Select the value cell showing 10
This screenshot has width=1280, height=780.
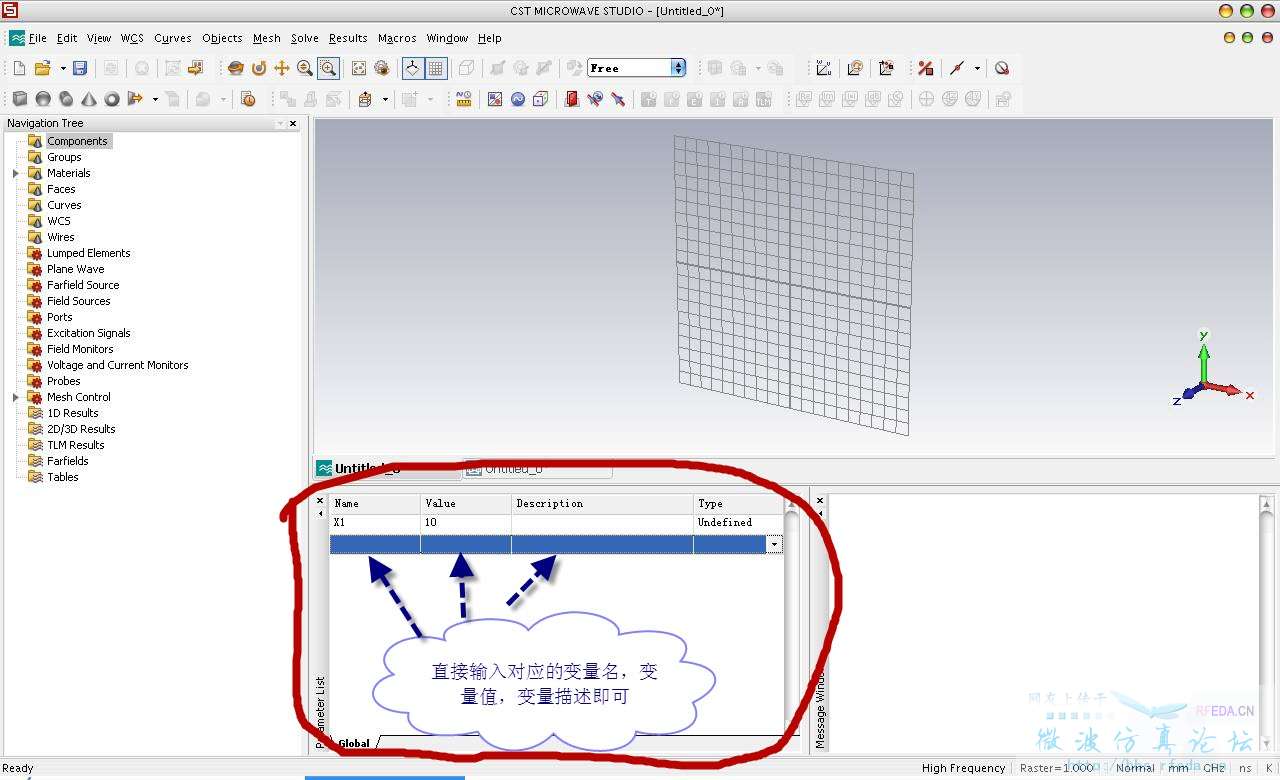coord(466,522)
